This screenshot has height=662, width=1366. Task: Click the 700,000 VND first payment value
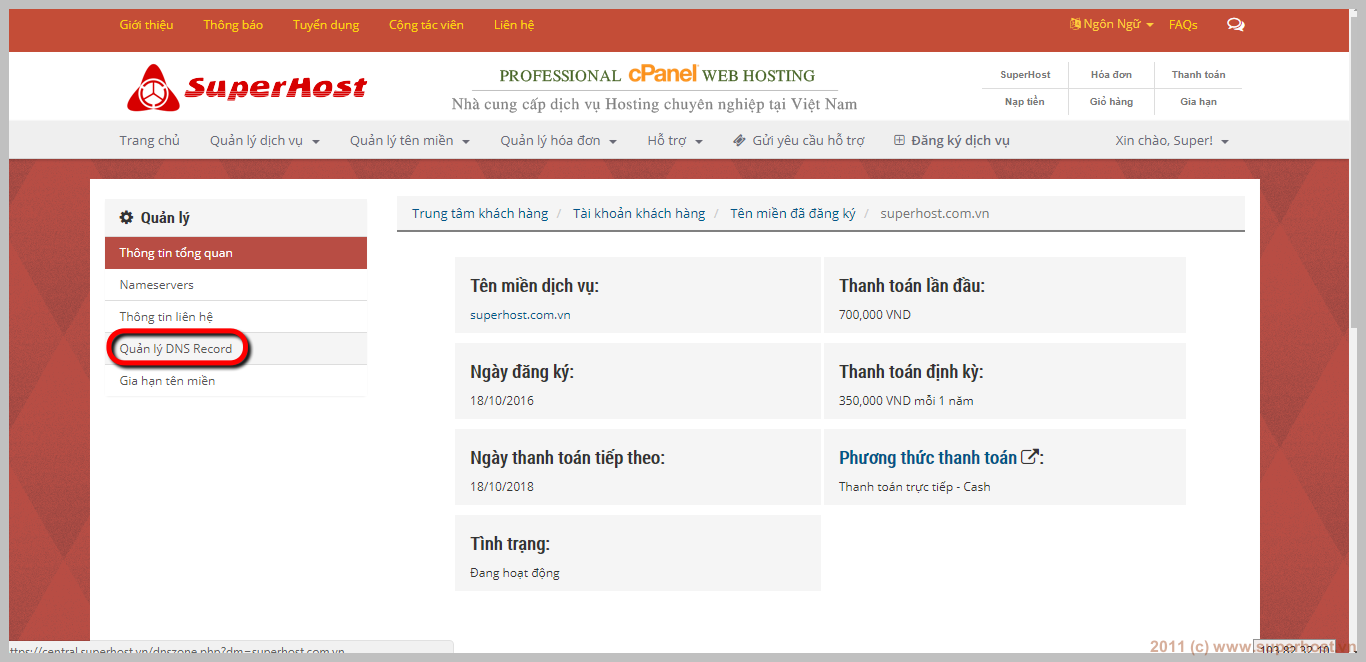click(875, 315)
